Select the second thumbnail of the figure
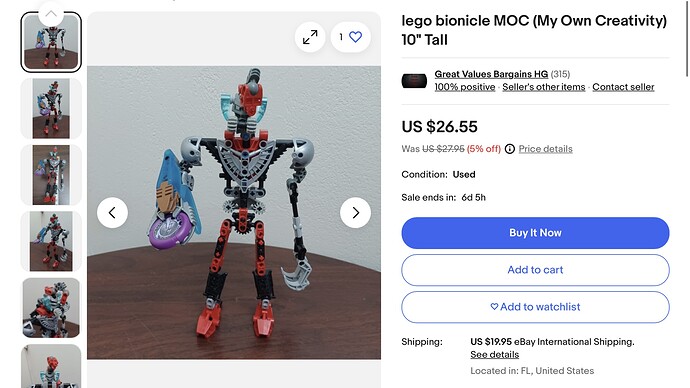This screenshot has height=388, width=690. click(51, 109)
